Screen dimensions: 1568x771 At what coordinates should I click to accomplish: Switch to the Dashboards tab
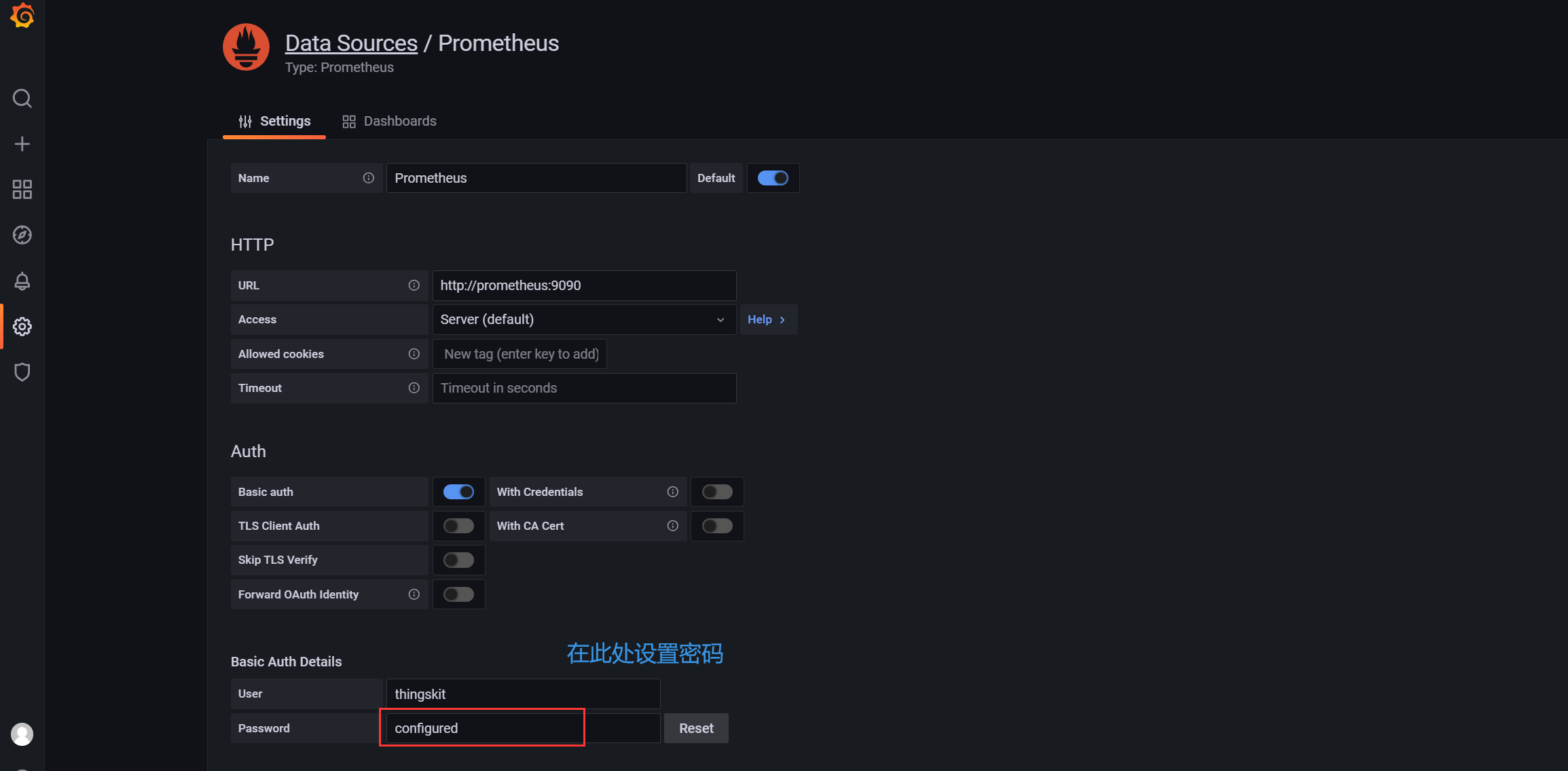[390, 121]
